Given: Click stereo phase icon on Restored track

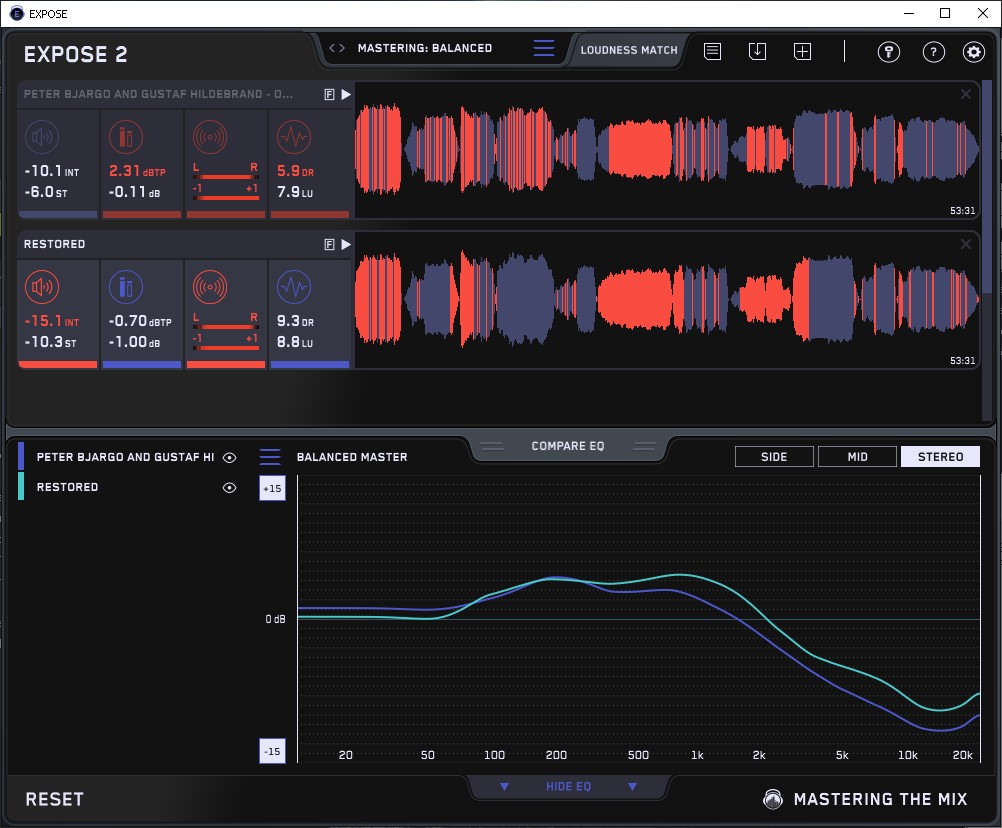Looking at the screenshot, I should [x=210, y=287].
